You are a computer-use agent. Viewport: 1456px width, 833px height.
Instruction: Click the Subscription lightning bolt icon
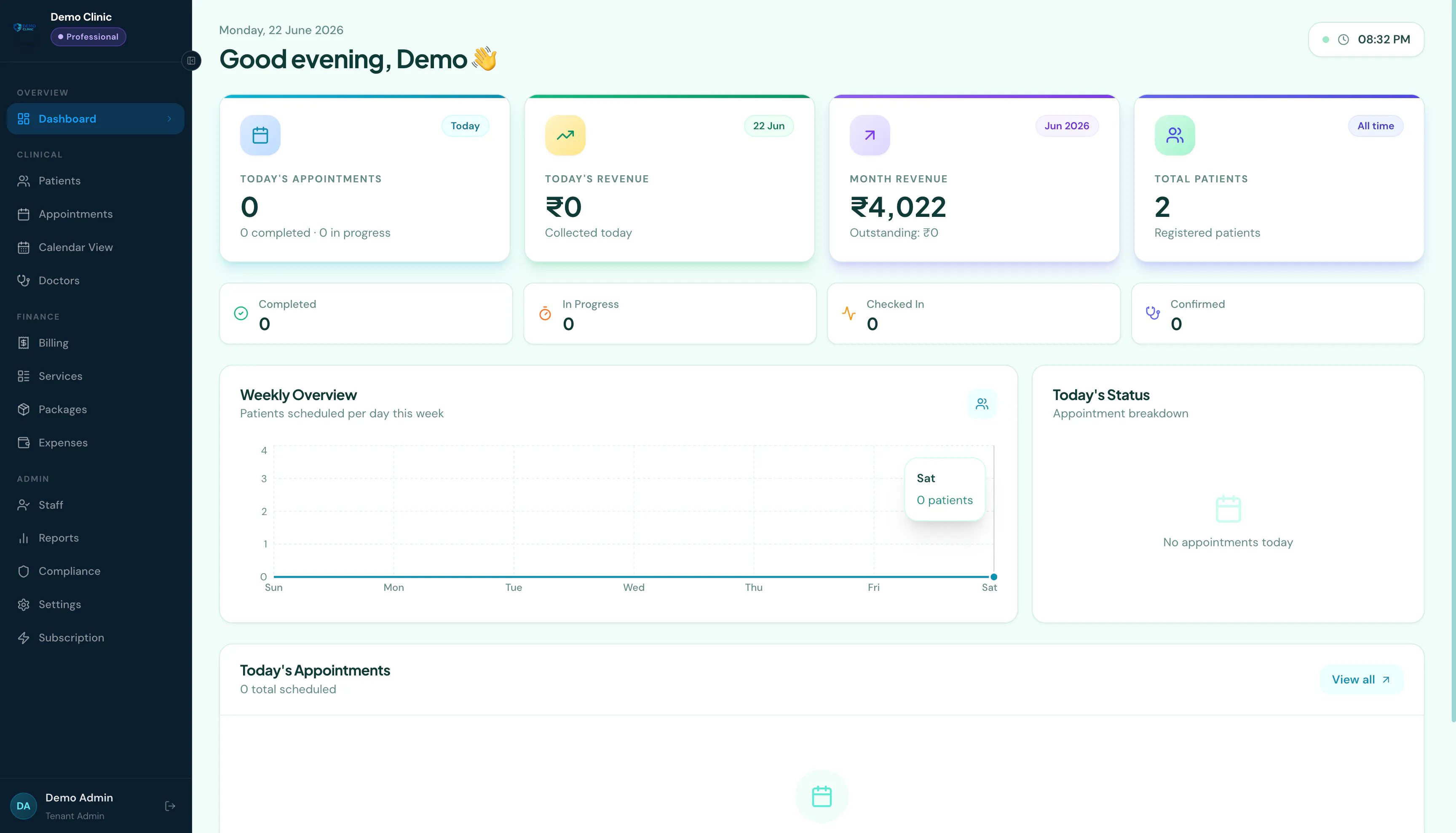[x=24, y=637]
